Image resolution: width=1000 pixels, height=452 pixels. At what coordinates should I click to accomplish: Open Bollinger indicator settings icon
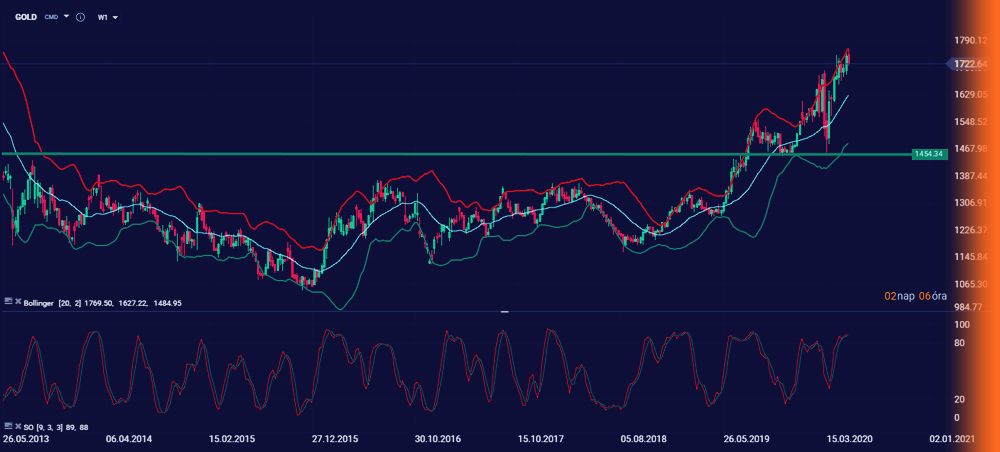[8, 301]
